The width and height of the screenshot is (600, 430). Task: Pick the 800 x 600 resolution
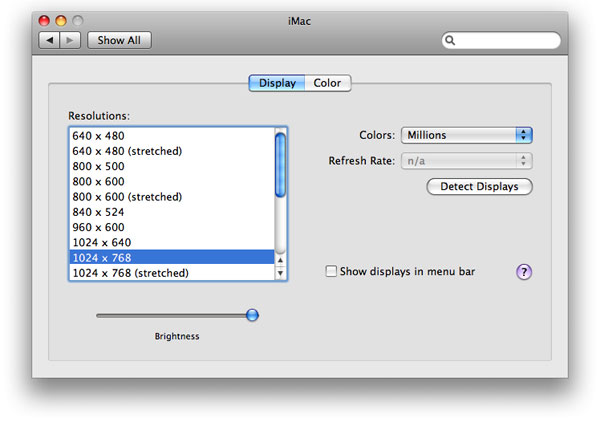[x=172, y=181]
